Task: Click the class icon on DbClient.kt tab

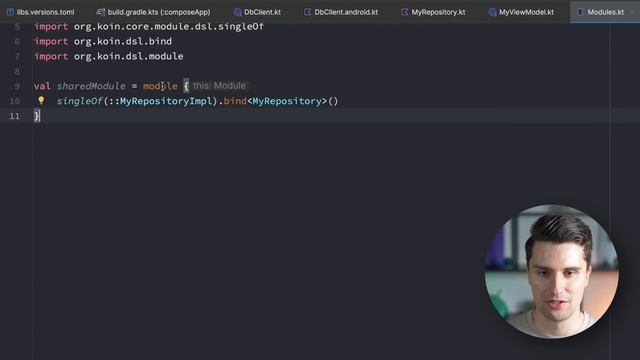Action: [x=237, y=12]
